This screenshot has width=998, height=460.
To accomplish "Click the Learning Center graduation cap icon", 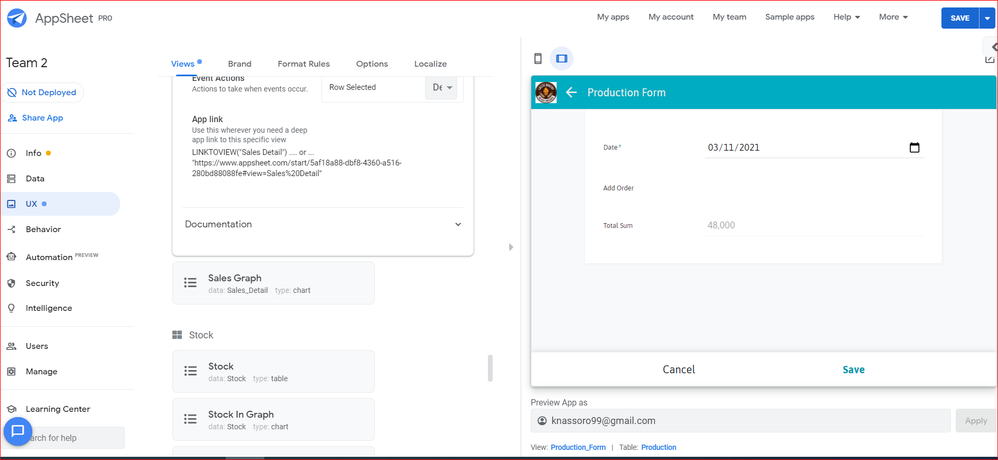I will (11, 409).
